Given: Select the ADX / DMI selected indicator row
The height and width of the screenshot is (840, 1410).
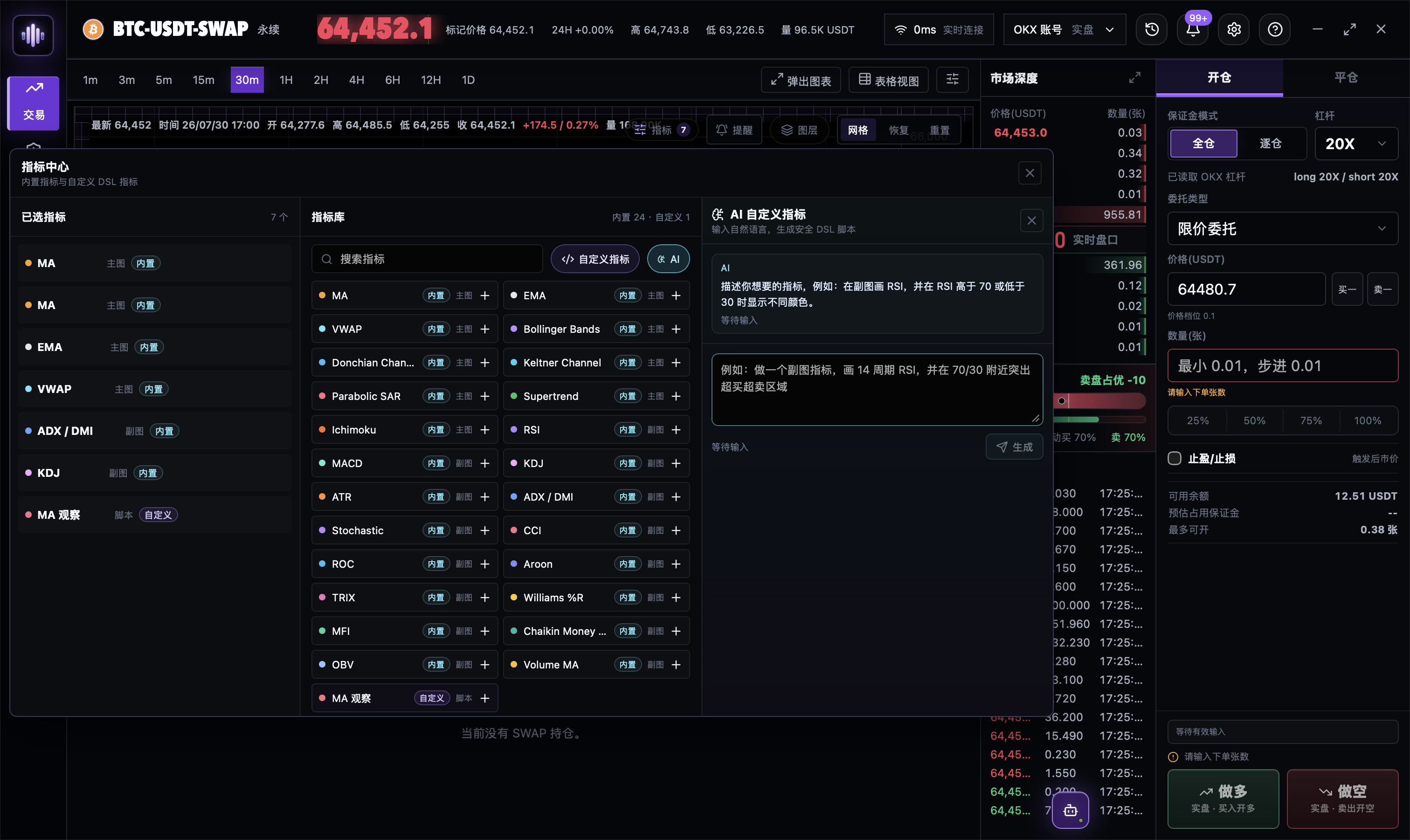Looking at the screenshot, I should click(154, 431).
